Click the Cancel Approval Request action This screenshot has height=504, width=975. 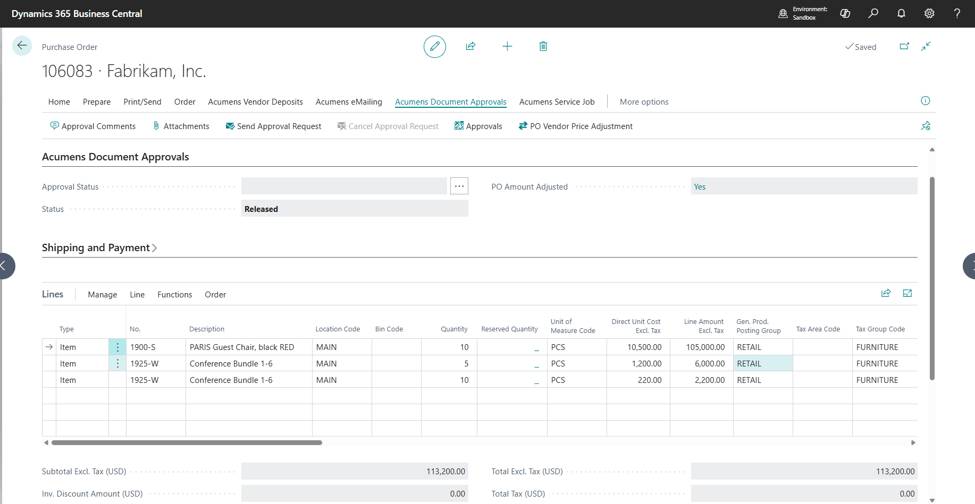(387, 126)
